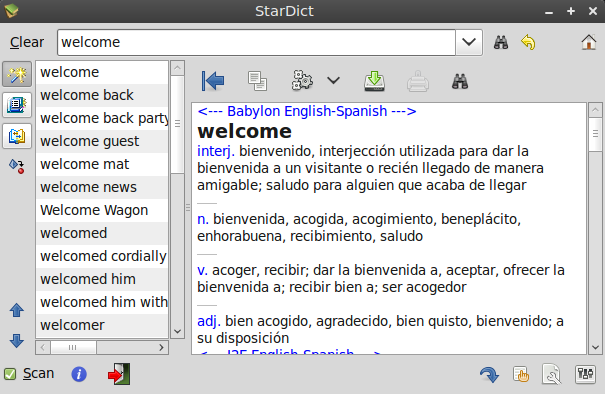Expand the dropdown arrow next to gears icon
The height and width of the screenshot is (394, 605).
click(333, 81)
